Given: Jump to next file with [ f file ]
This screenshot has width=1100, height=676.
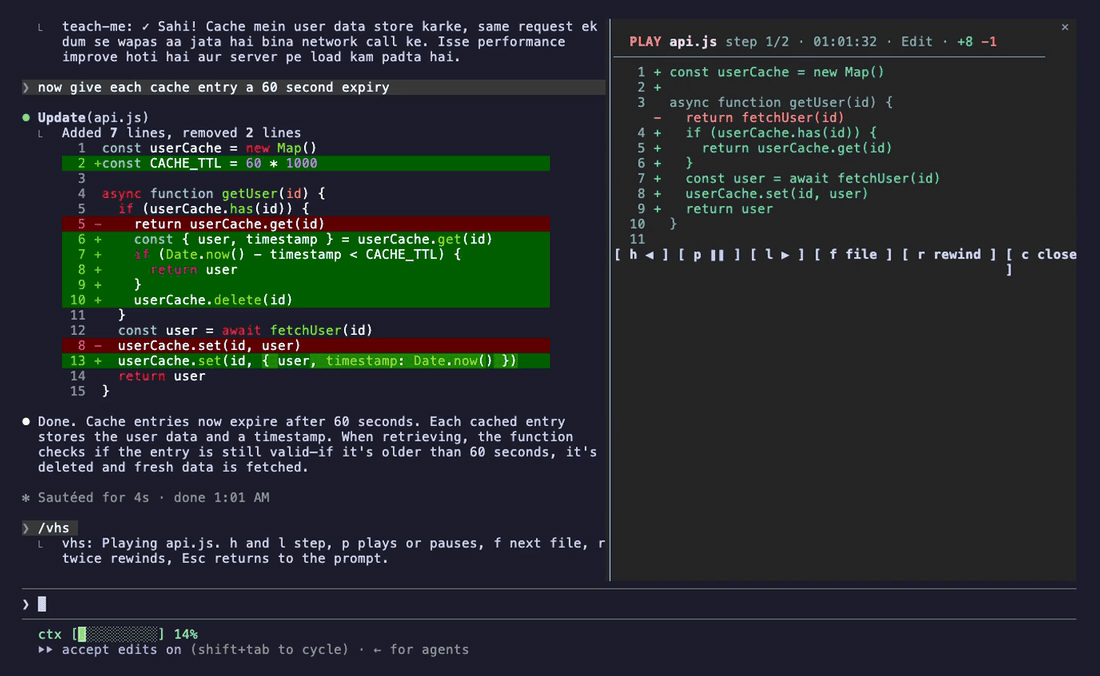Looking at the screenshot, I should coord(853,255).
